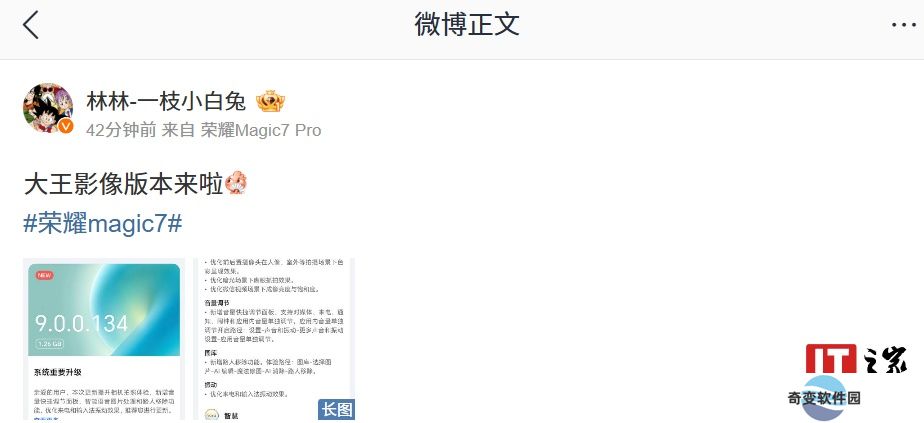
Task: Click the 微博正文 page title
Action: pyautogui.click(x=467, y=25)
